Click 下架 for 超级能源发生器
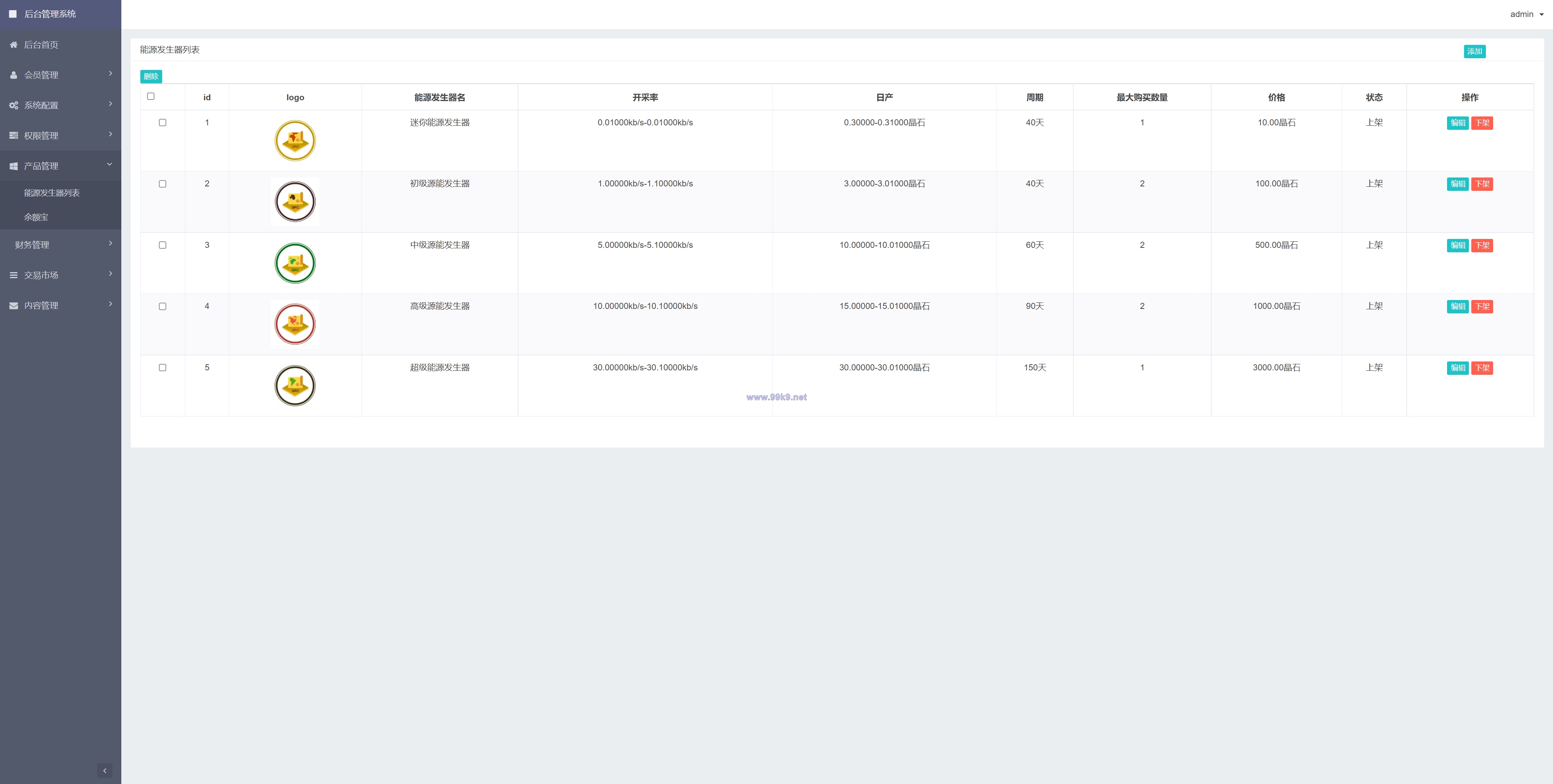Image resolution: width=1553 pixels, height=784 pixels. pos(1482,368)
